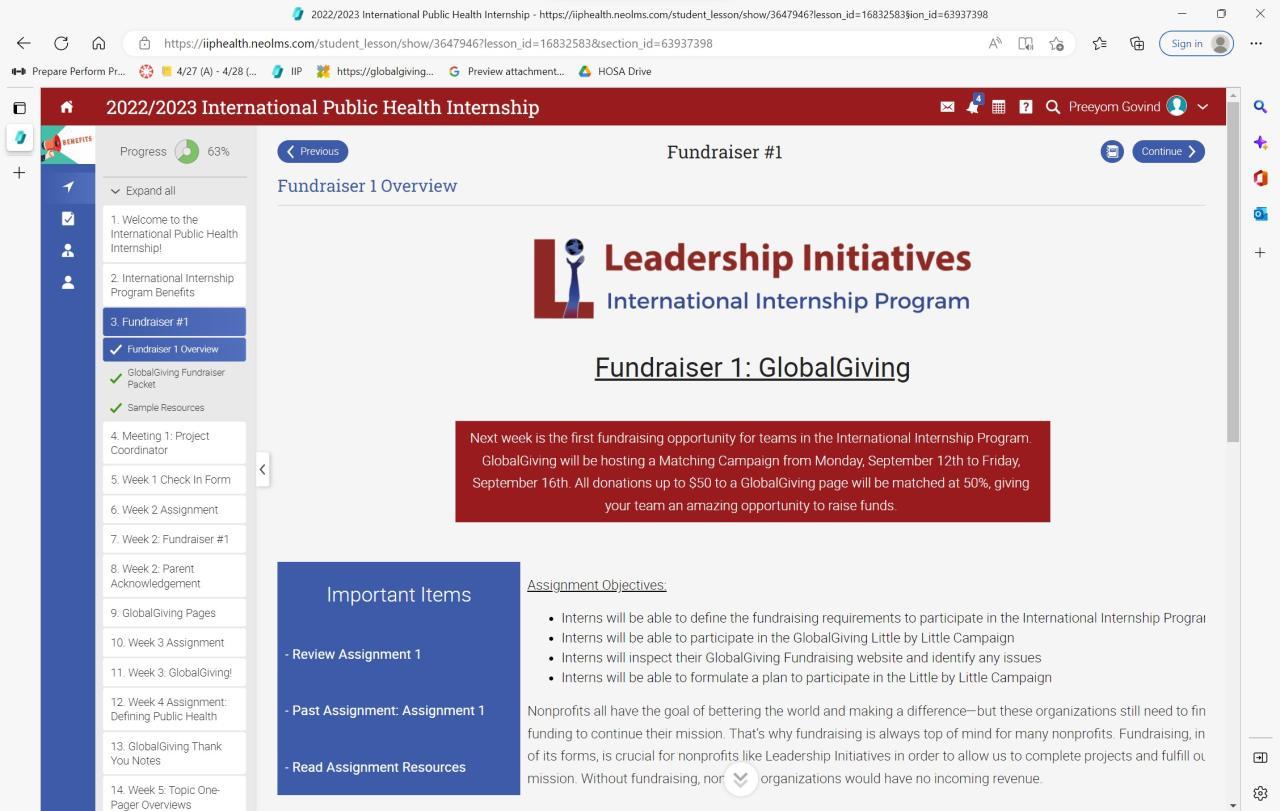Go to the course home icon
The height and width of the screenshot is (811, 1280).
[x=67, y=107]
